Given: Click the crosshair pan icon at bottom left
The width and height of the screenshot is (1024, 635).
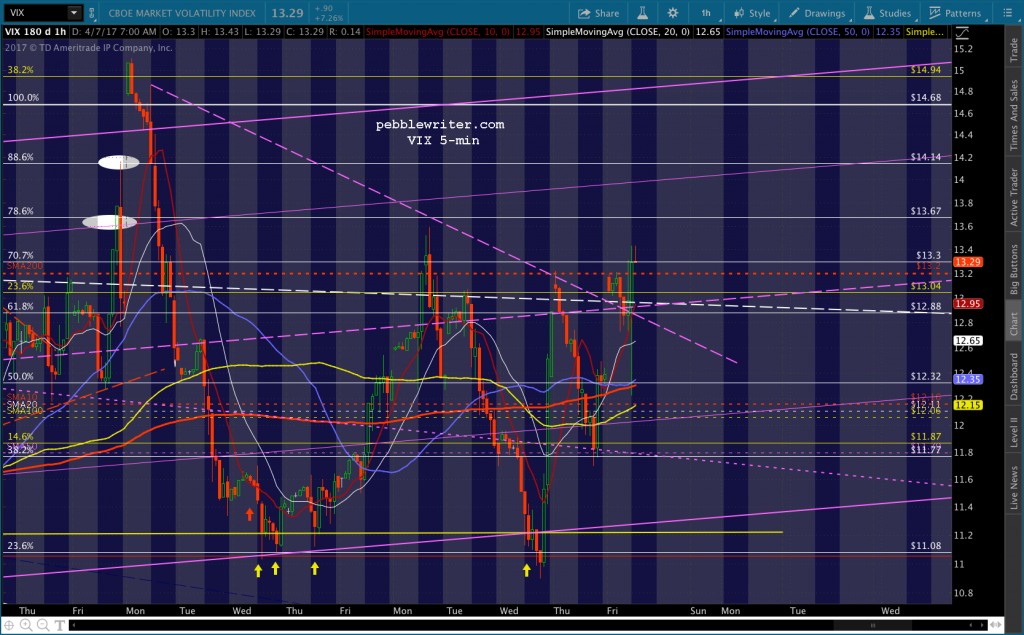Looking at the screenshot, I should tap(9, 625).
